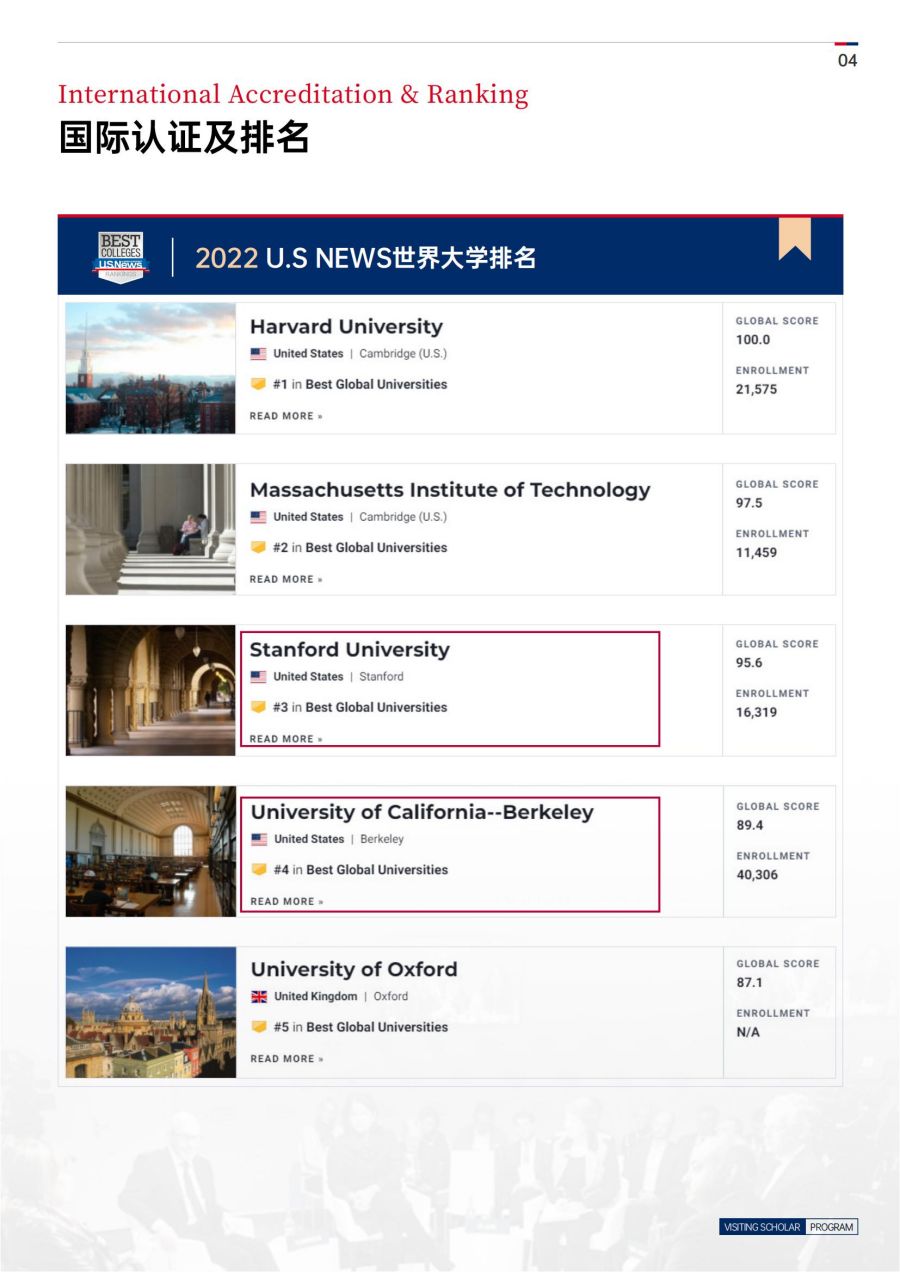The image size is (900, 1272).
Task: Click READ MORE under Stanford University
Action: click(286, 739)
